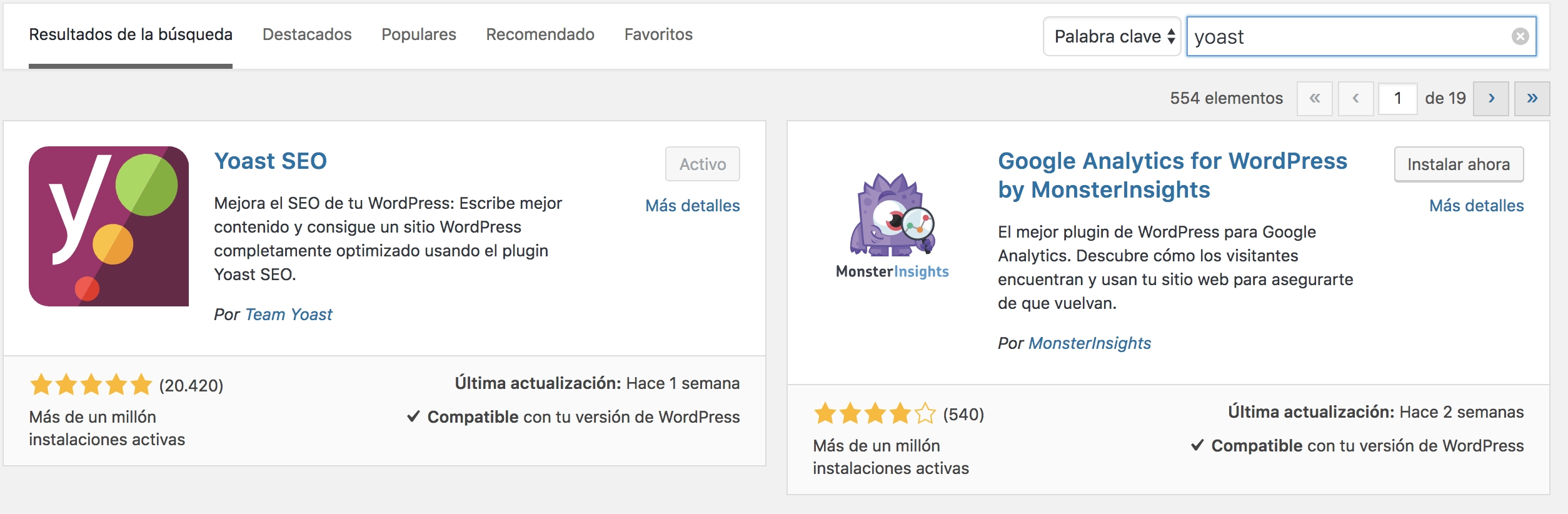The width and height of the screenshot is (1568, 514).
Task: Open Más detalles for Google Analytics plugin
Action: tap(1477, 206)
